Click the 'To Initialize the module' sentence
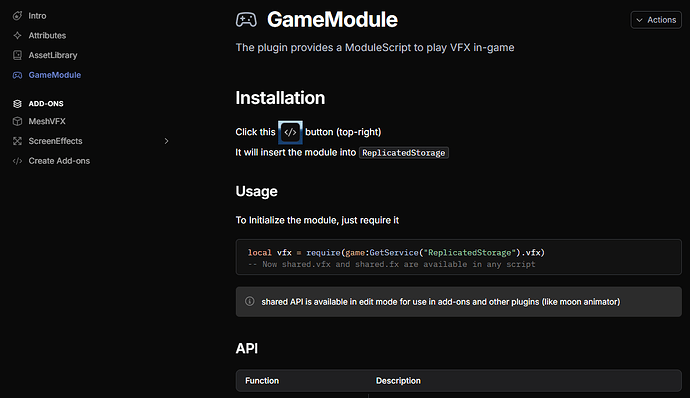 point(317,220)
